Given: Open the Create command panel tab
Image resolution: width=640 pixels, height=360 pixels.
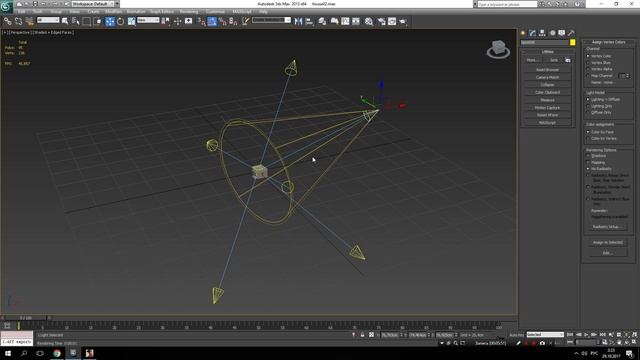Looking at the screenshot, I should (x=523, y=33).
